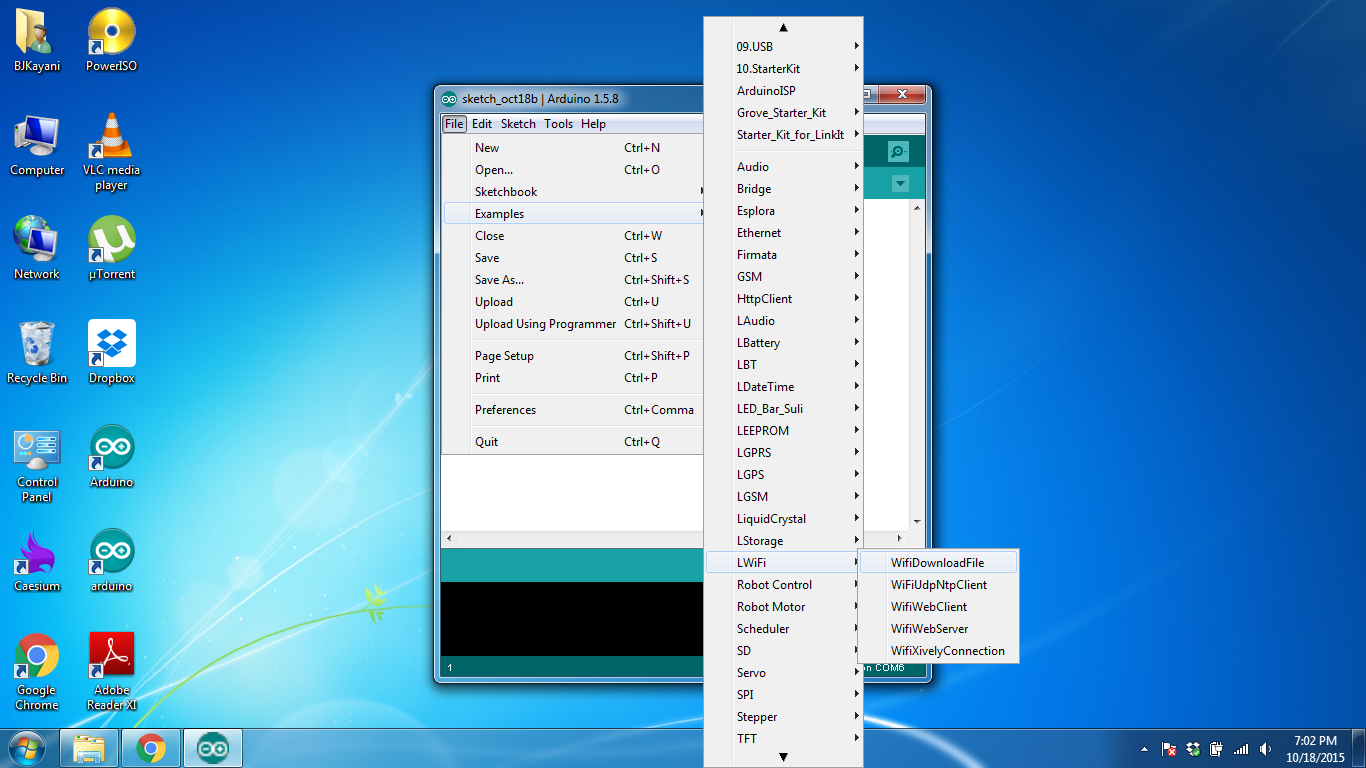Switch to Arduino in the taskbar
This screenshot has width=1366, height=768.
213,748
